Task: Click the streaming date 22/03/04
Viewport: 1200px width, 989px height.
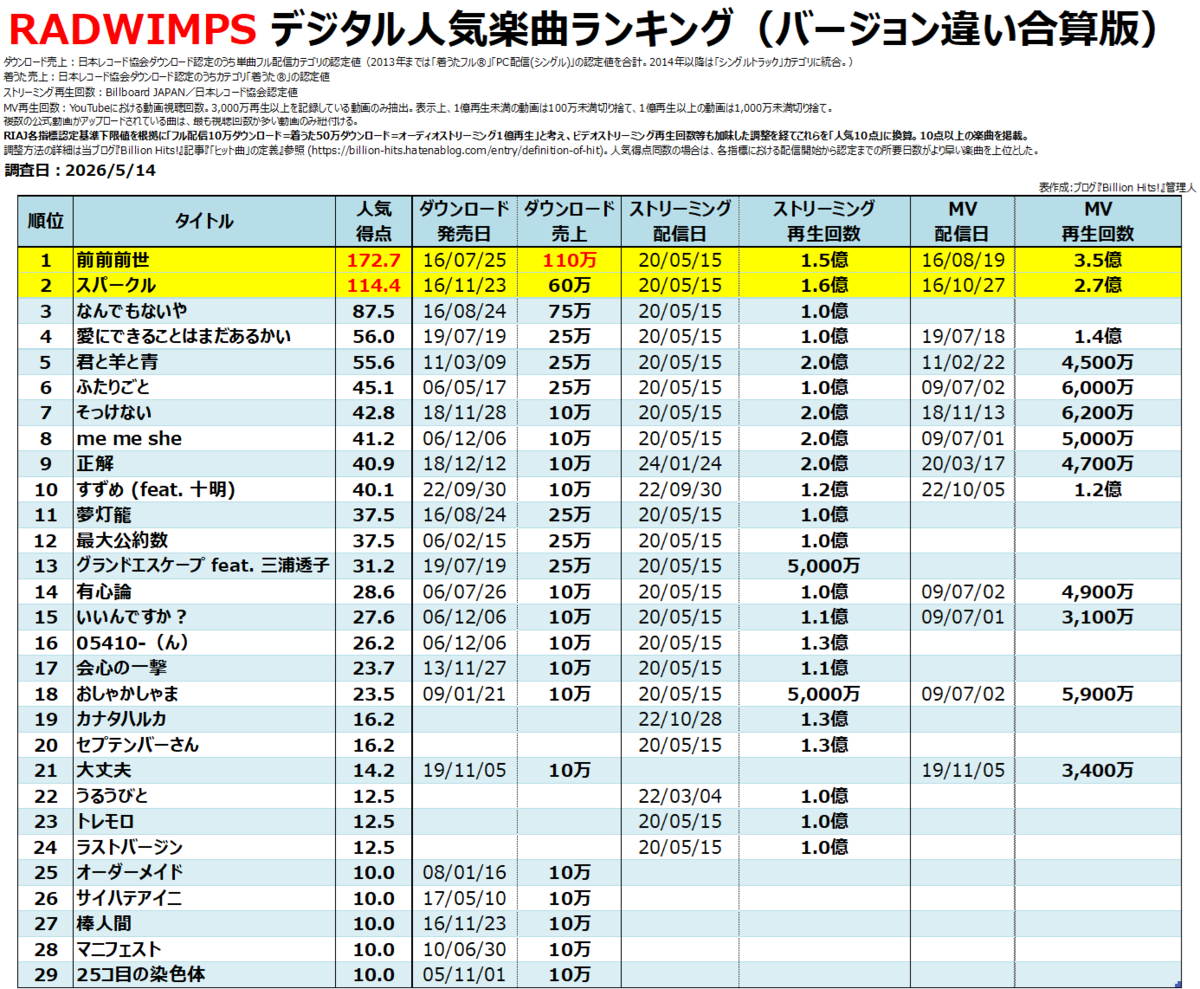Action: pos(680,795)
